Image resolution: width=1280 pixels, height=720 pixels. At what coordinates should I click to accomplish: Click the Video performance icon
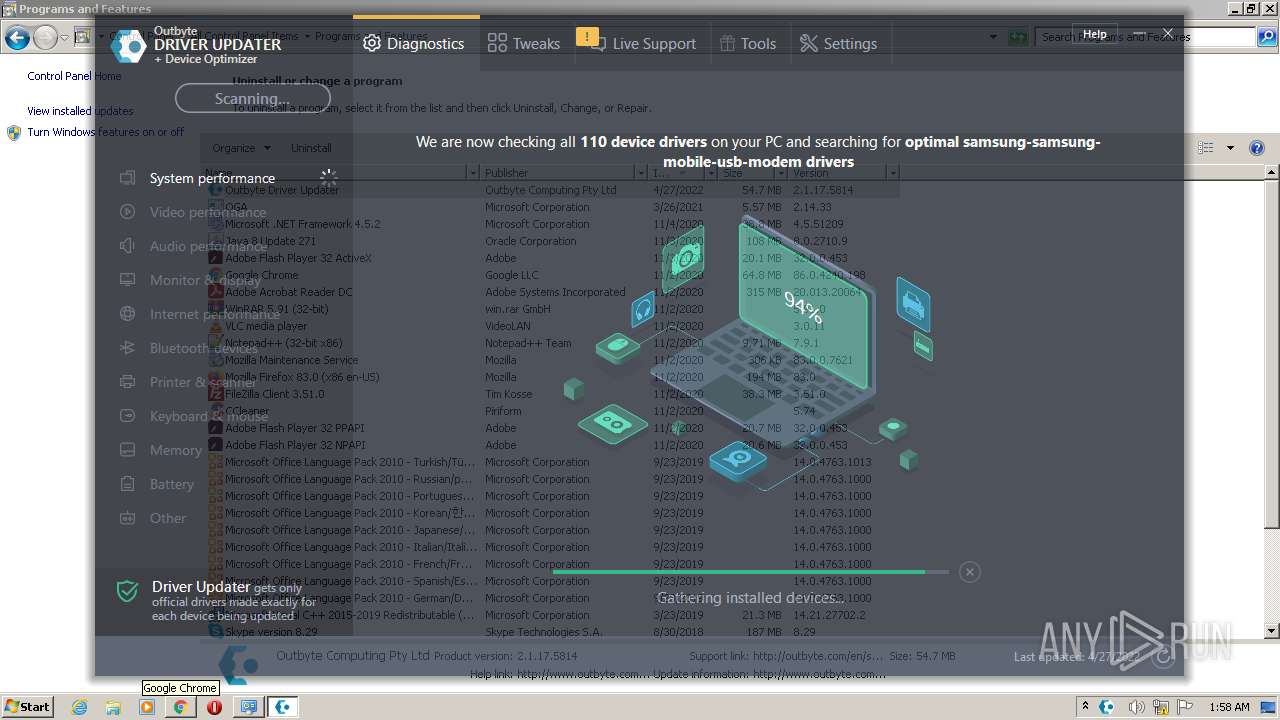click(x=127, y=212)
